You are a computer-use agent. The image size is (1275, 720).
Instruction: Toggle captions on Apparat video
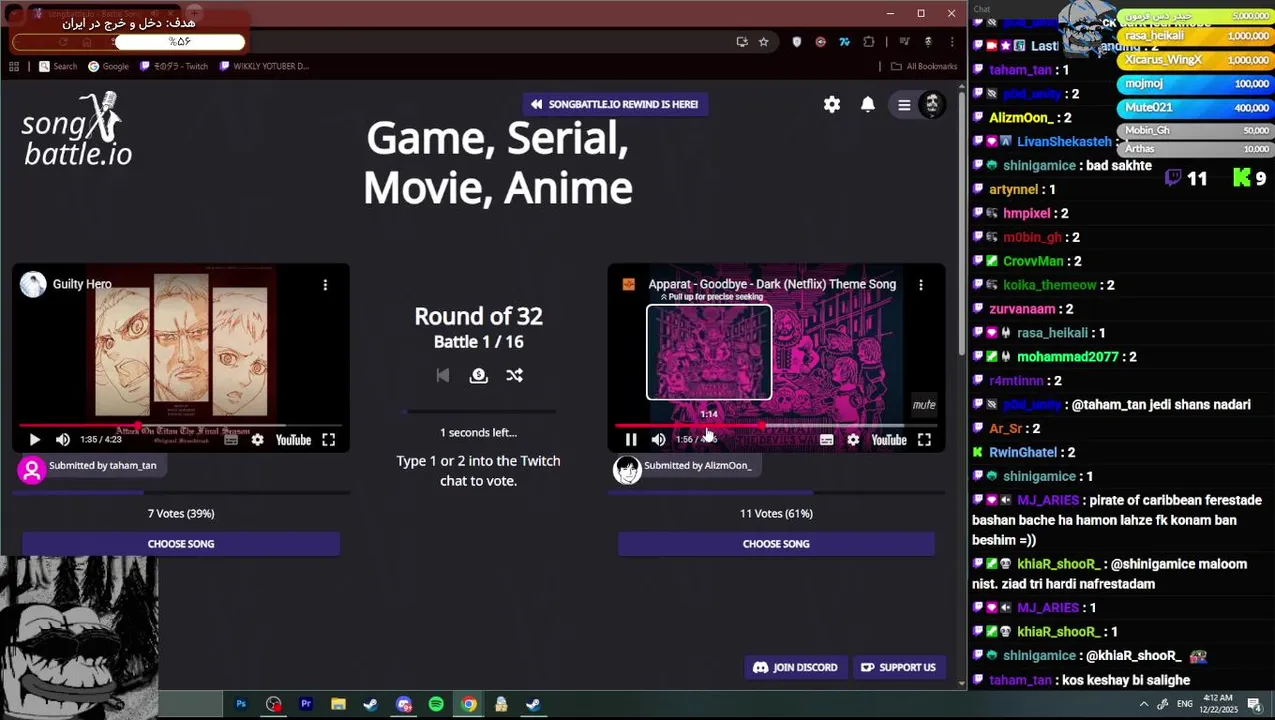[827, 440]
